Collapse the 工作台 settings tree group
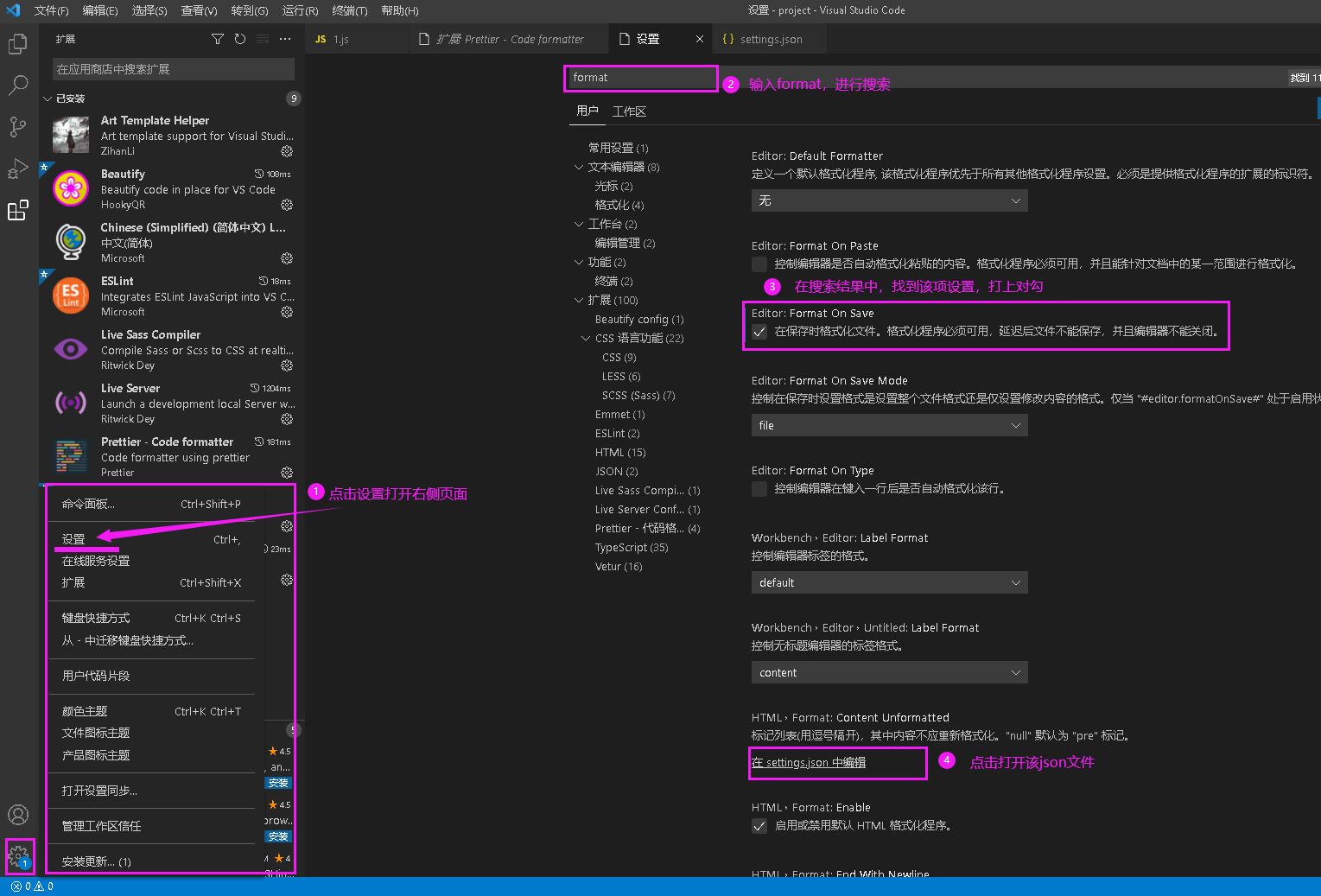1321x896 pixels. [579, 224]
